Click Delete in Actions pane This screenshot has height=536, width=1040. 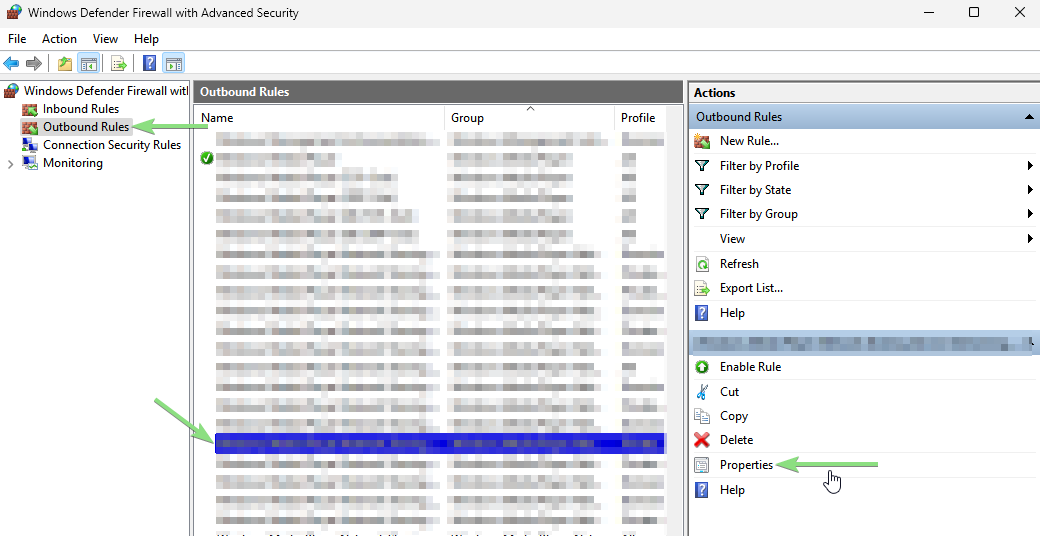[736, 440]
